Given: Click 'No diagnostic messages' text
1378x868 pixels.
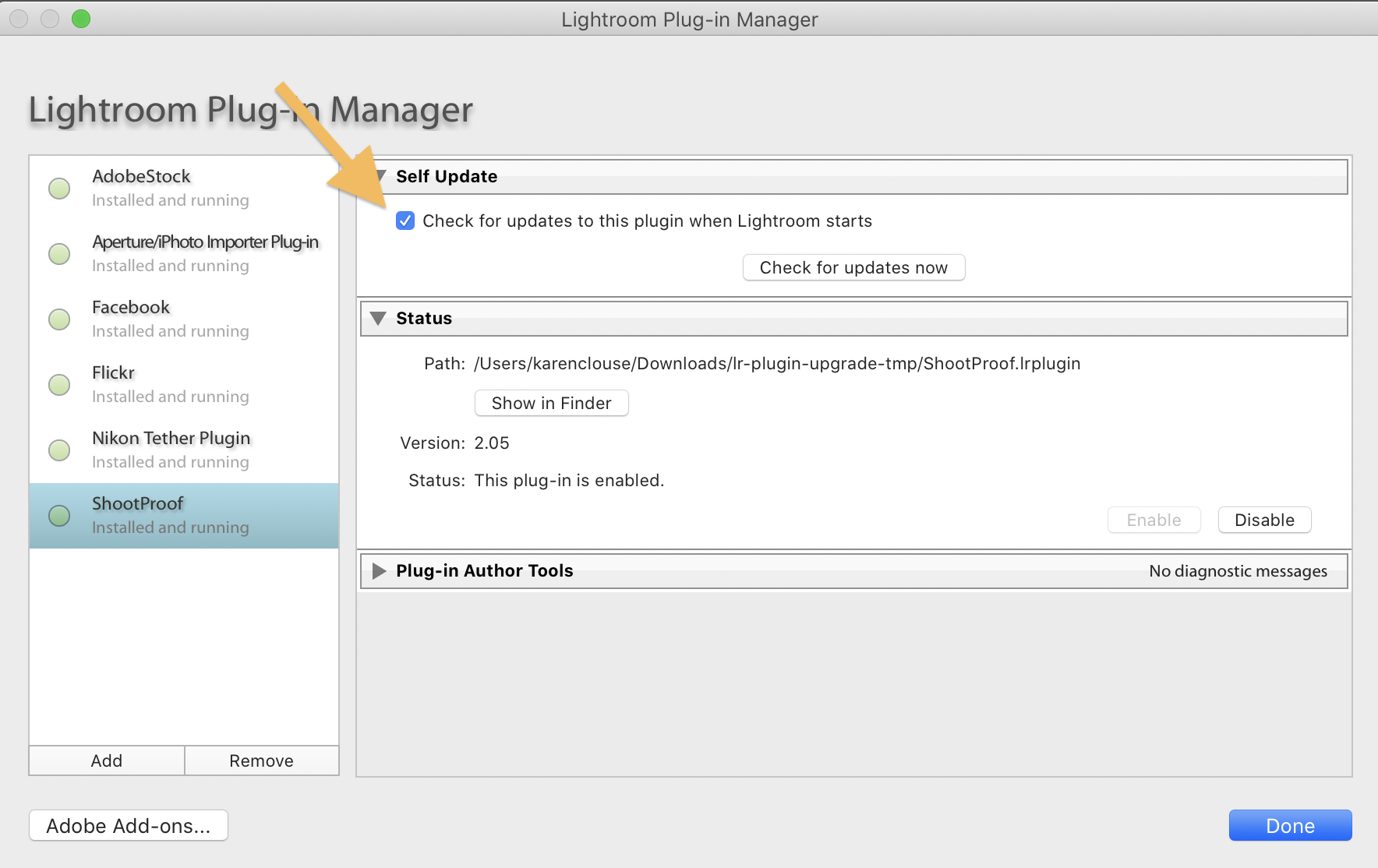Looking at the screenshot, I should pyautogui.click(x=1238, y=571).
